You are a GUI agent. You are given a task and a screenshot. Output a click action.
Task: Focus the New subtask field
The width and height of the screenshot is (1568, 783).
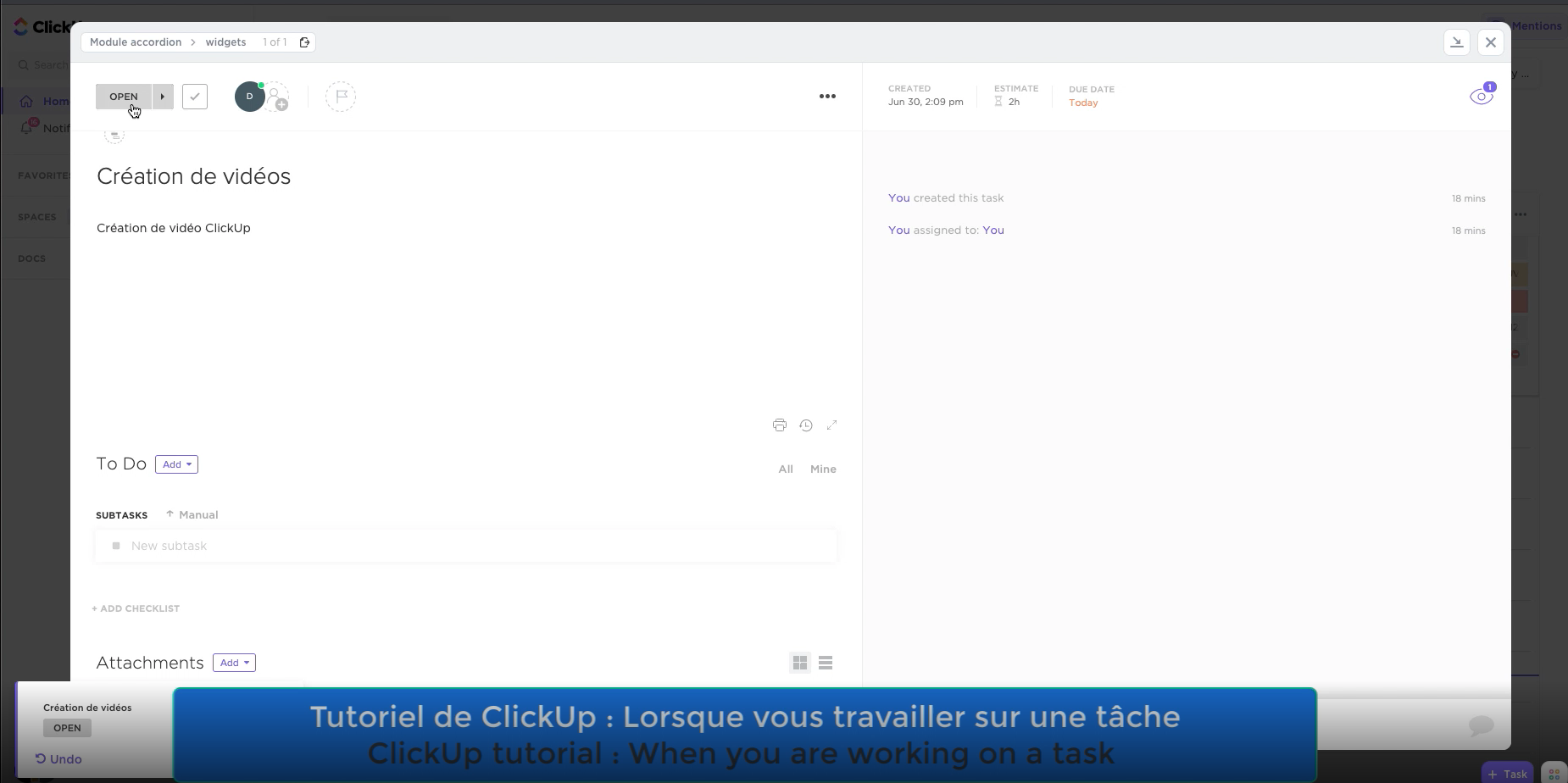(x=466, y=547)
